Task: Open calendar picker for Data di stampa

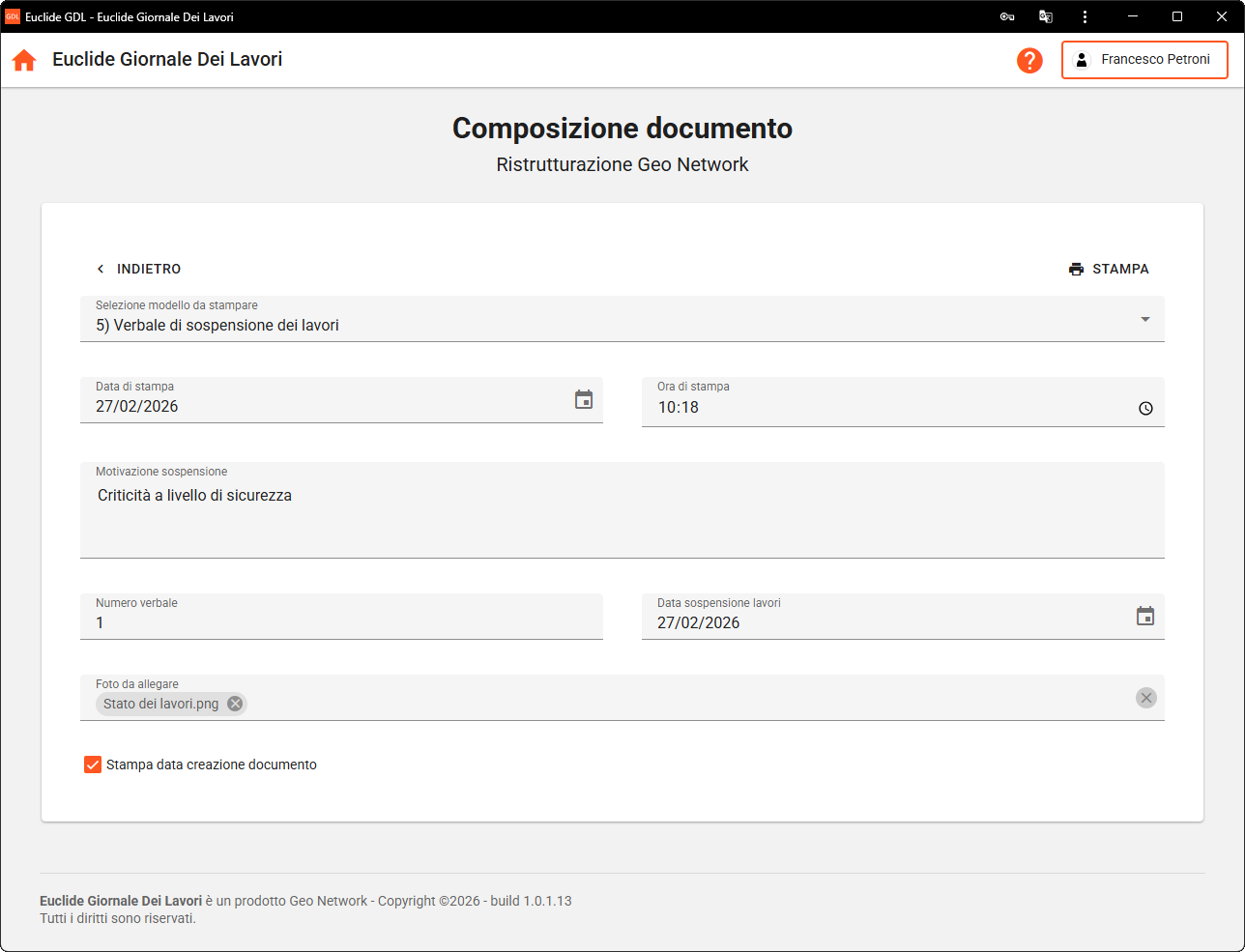Action: click(x=584, y=400)
